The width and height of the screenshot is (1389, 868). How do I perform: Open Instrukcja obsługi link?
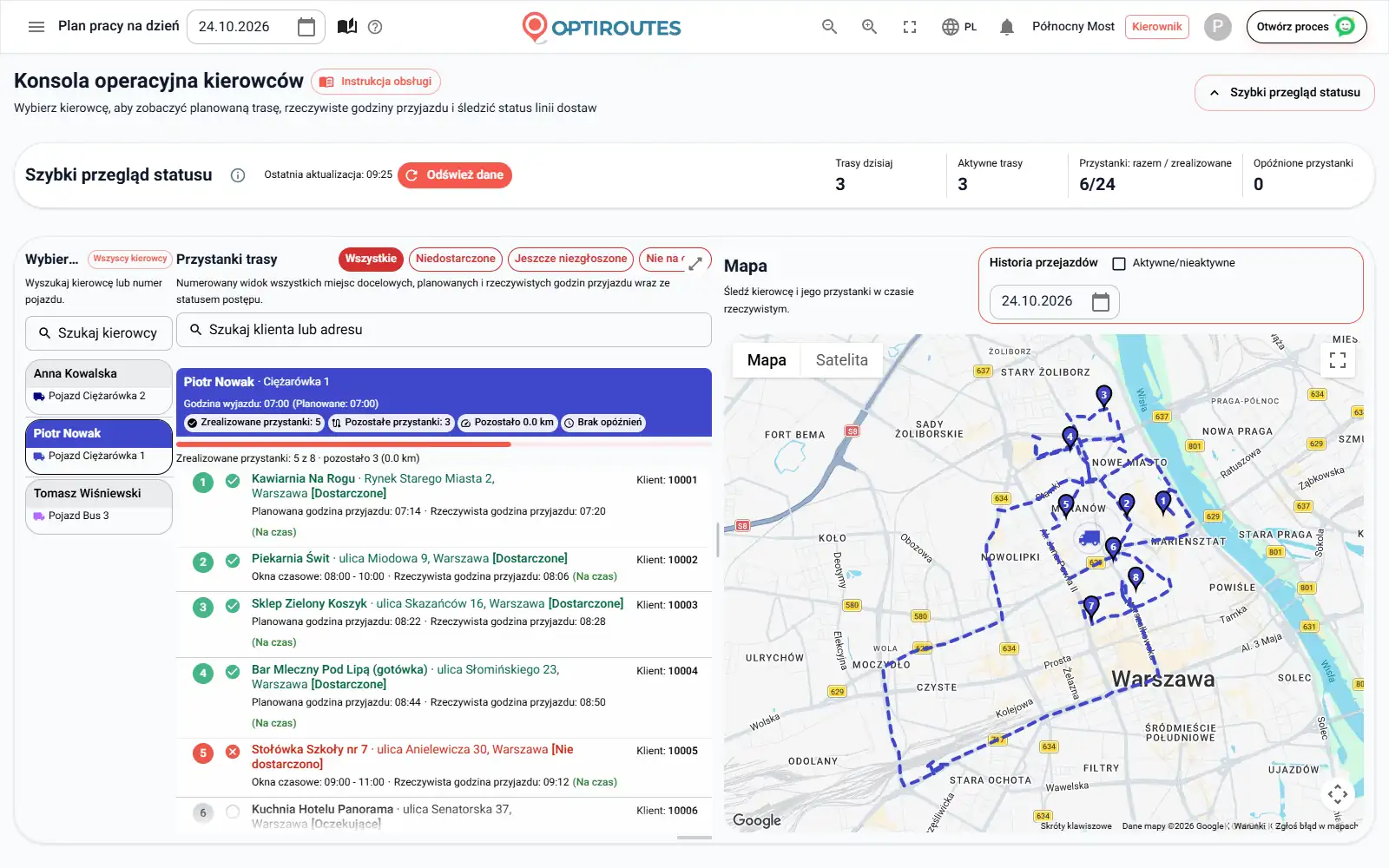(376, 82)
